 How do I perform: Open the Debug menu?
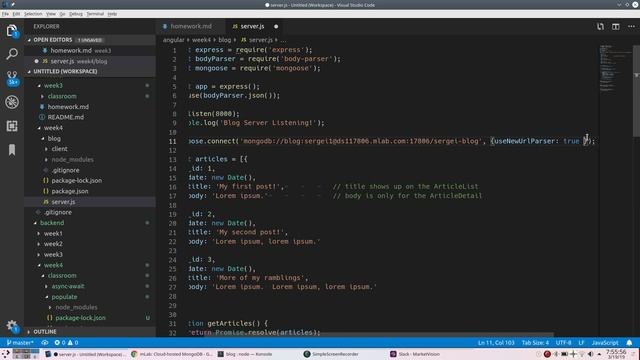tap(76, 14)
